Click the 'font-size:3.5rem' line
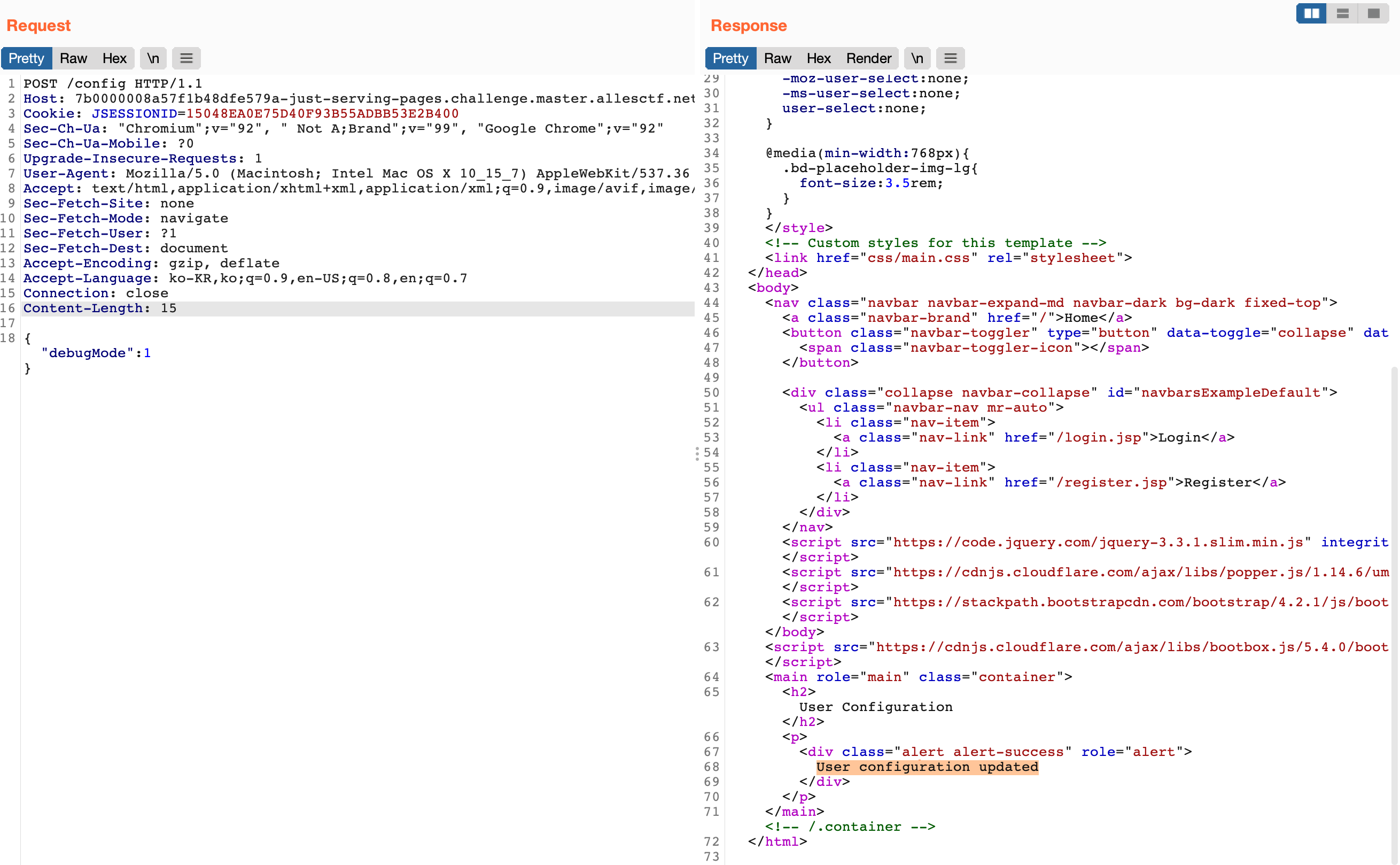Image resolution: width=1400 pixels, height=865 pixels. [871, 183]
